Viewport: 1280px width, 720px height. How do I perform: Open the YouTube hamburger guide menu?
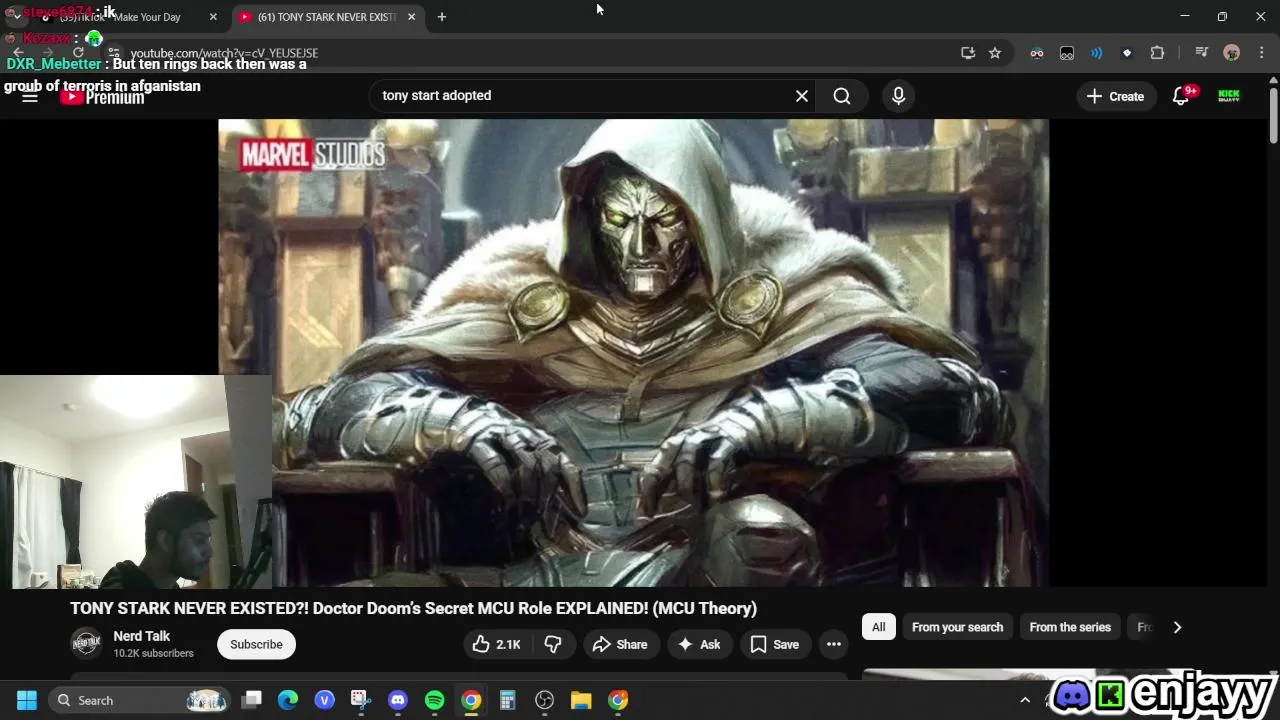pos(30,96)
